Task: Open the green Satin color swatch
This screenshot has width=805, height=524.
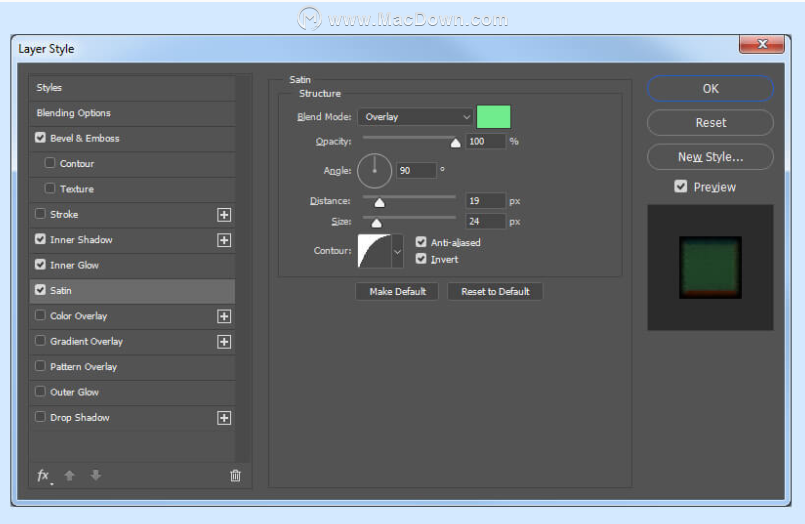Action: (493, 117)
